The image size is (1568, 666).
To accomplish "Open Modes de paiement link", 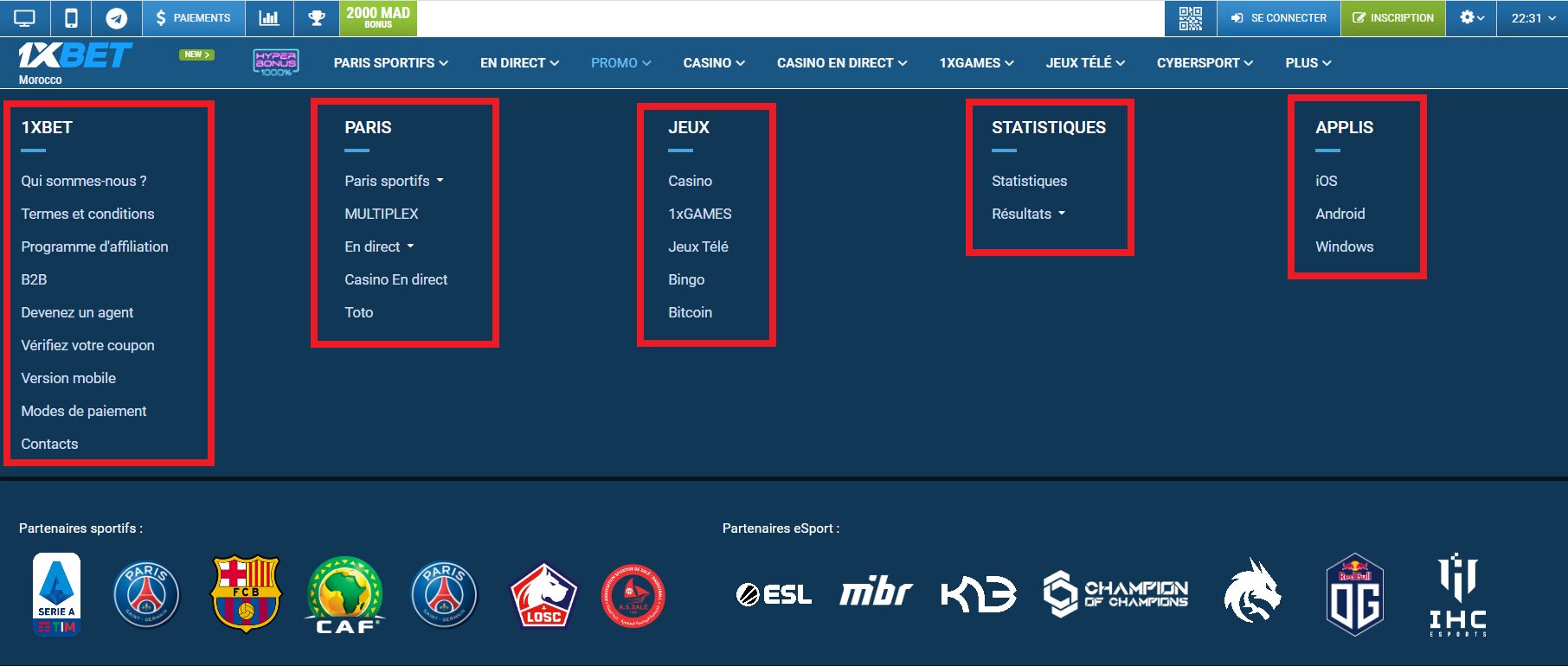I will click(x=84, y=411).
